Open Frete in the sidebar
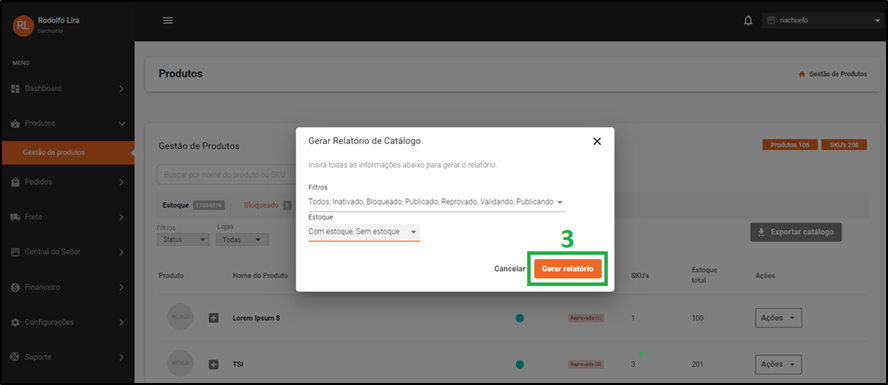This screenshot has width=888, height=385. click(67, 217)
